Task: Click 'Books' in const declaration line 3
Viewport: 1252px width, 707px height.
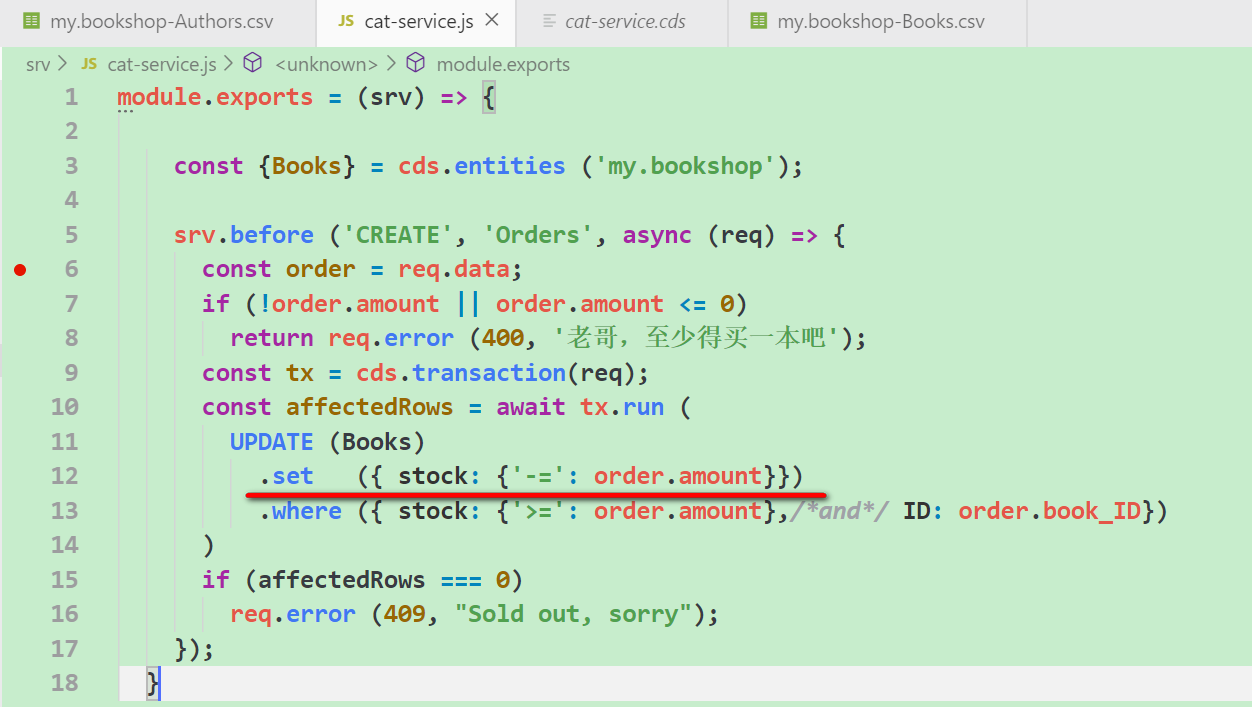Action: pyautogui.click(x=307, y=166)
